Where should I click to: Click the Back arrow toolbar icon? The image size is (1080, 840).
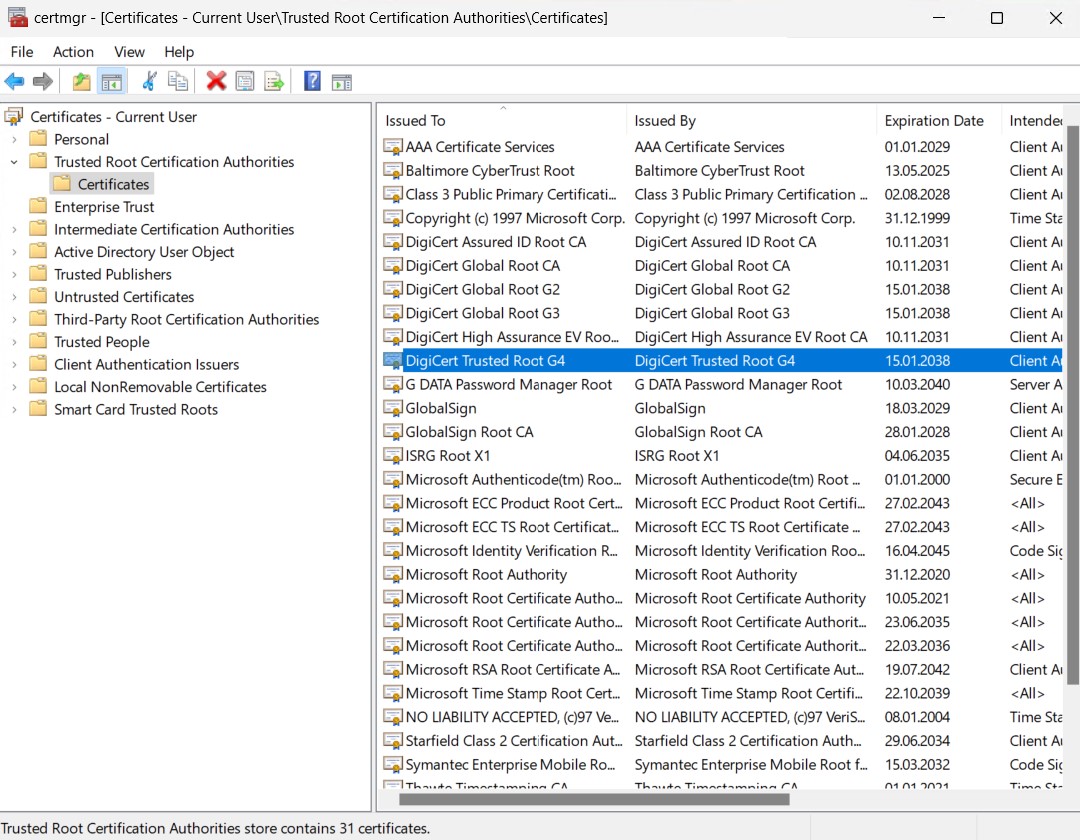[x=14, y=82]
